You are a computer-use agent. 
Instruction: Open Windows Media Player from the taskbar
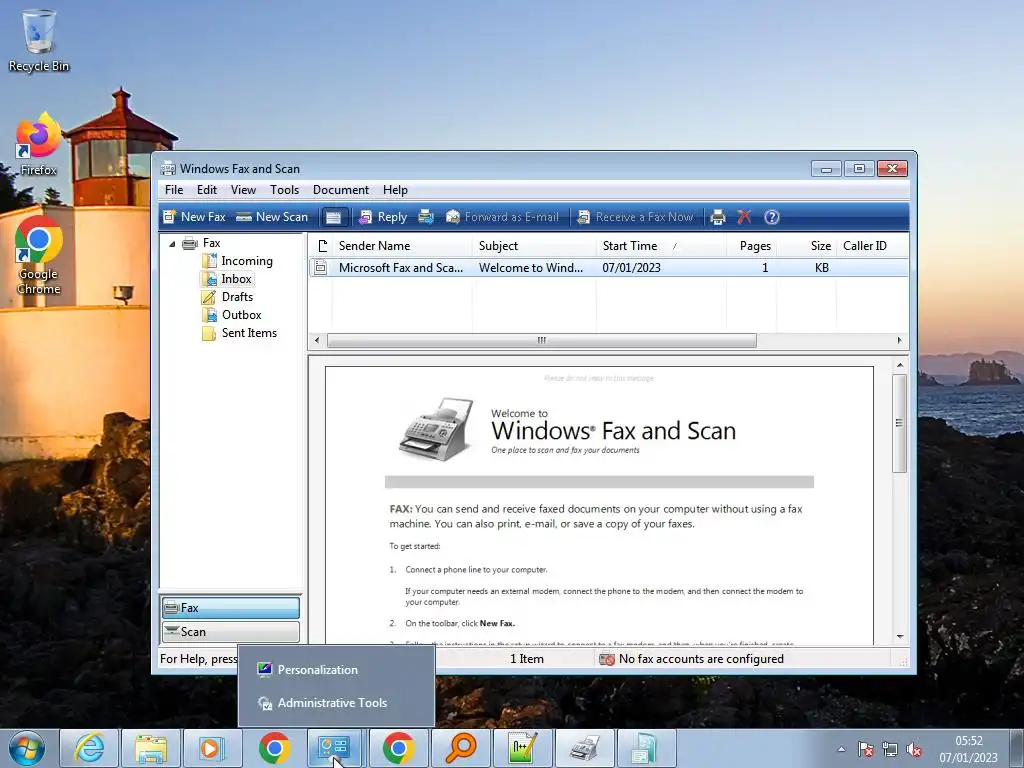212,748
